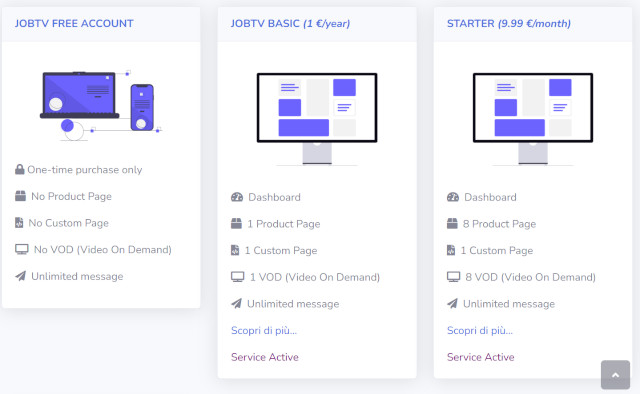This screenshot has width=640, height=394.
Task: Click 1 VOD (Video On Demand) text
Action: tap(315, 277)
